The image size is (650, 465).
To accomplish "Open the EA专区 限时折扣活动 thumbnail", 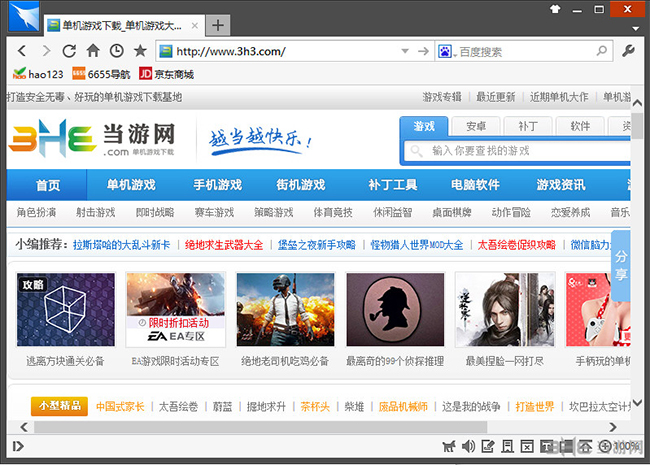I will tap(176, 309).
